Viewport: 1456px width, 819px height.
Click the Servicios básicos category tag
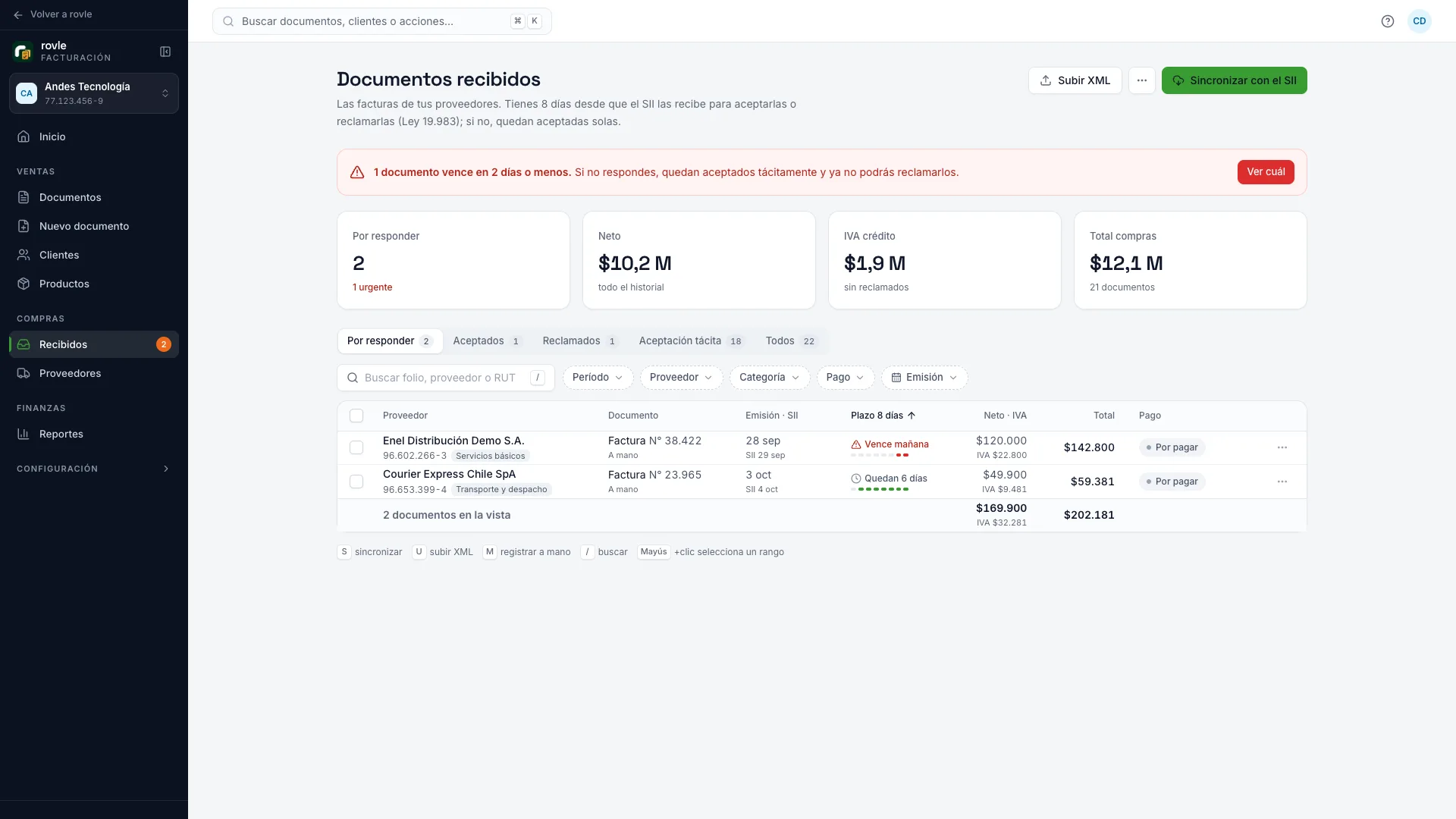coord(491,456)
